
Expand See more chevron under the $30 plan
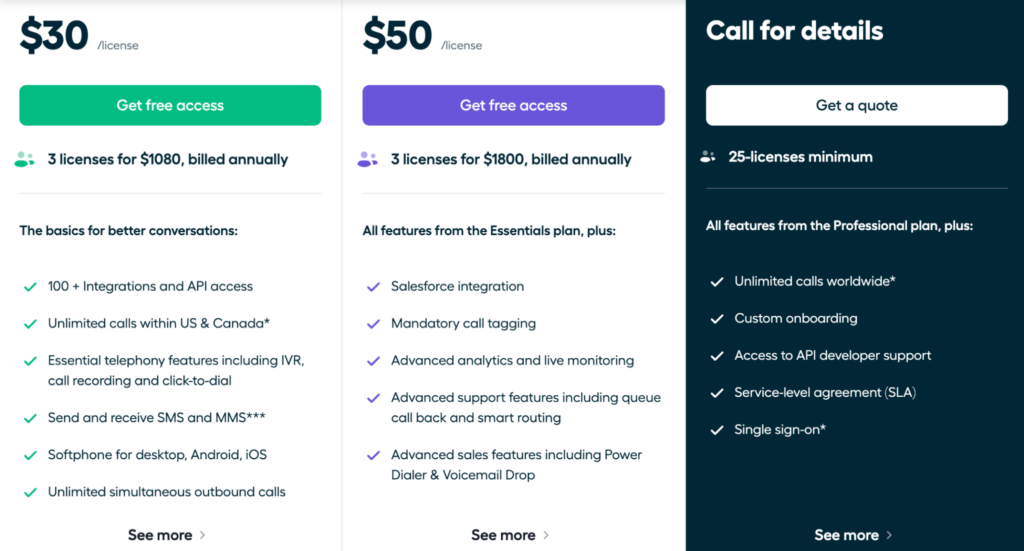click(202, 535)
